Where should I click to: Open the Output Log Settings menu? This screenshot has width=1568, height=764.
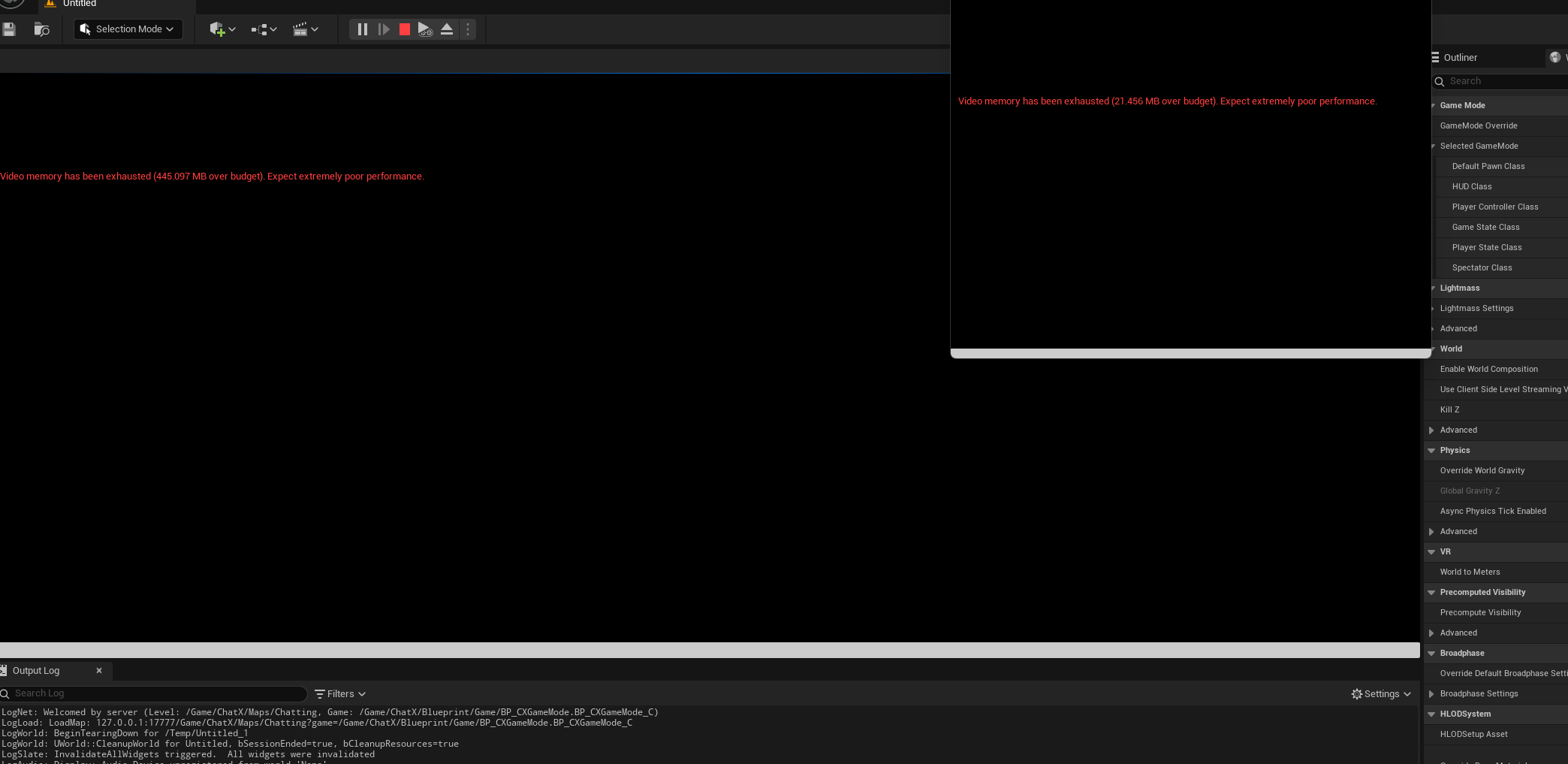click(x=1381, y=694)
